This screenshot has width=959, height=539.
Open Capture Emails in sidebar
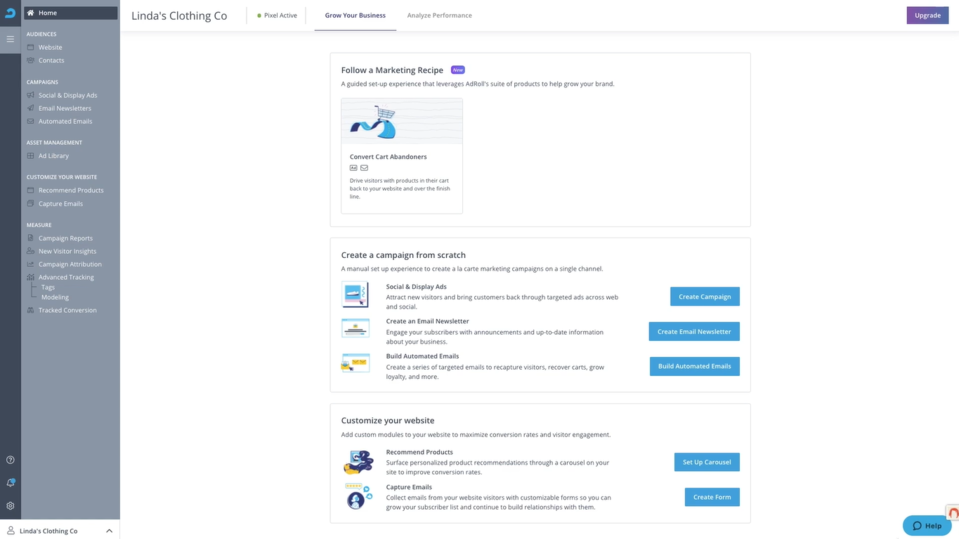point(61,204)
